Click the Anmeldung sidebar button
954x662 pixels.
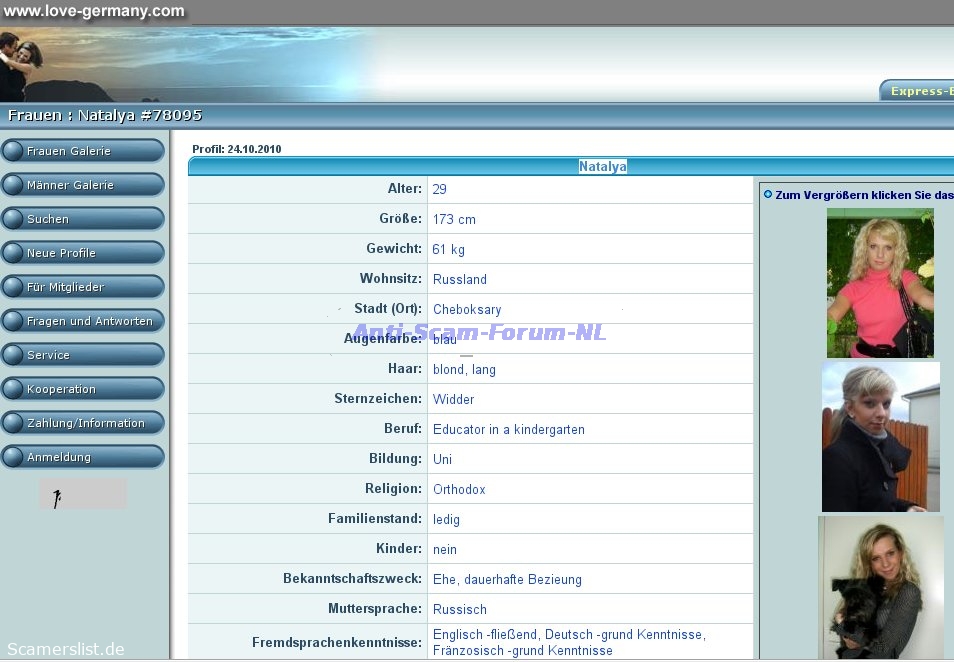[x=82, y=457]
